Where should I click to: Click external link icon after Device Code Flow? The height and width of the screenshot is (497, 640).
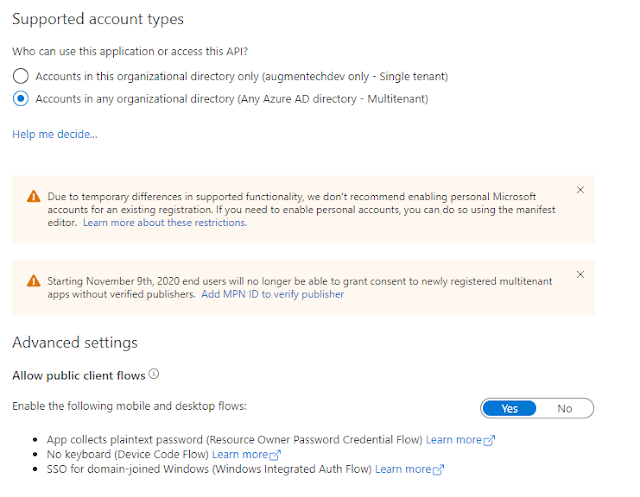tap(276, 455)
